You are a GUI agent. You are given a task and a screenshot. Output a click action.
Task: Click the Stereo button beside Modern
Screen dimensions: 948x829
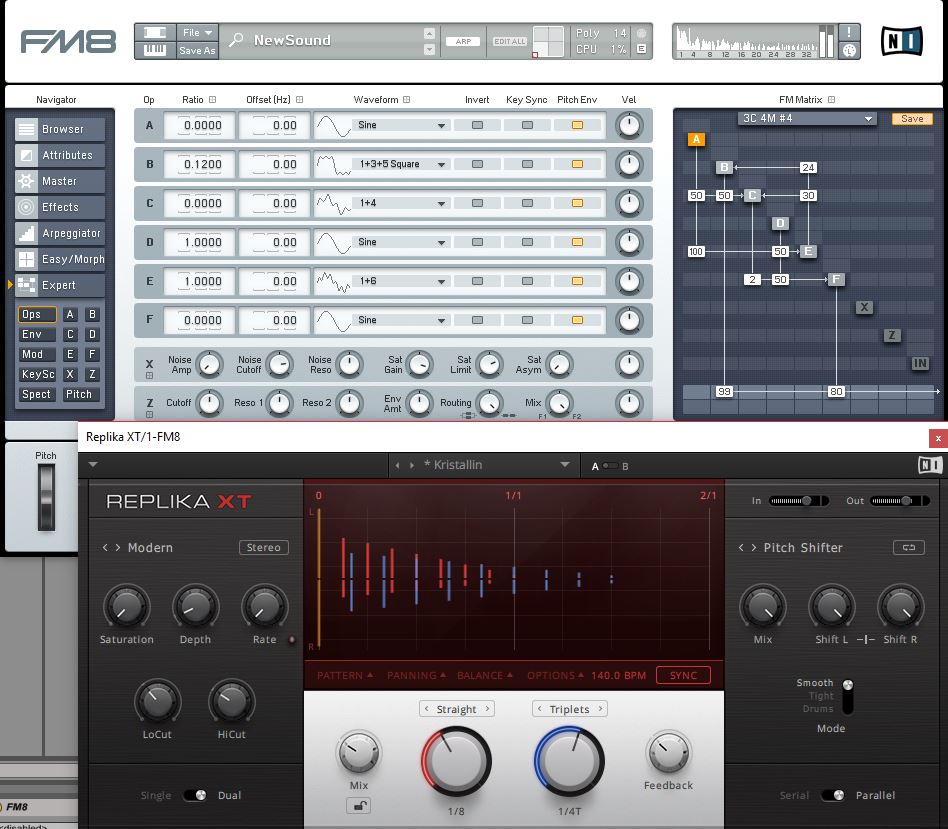(x=264, y=547)
